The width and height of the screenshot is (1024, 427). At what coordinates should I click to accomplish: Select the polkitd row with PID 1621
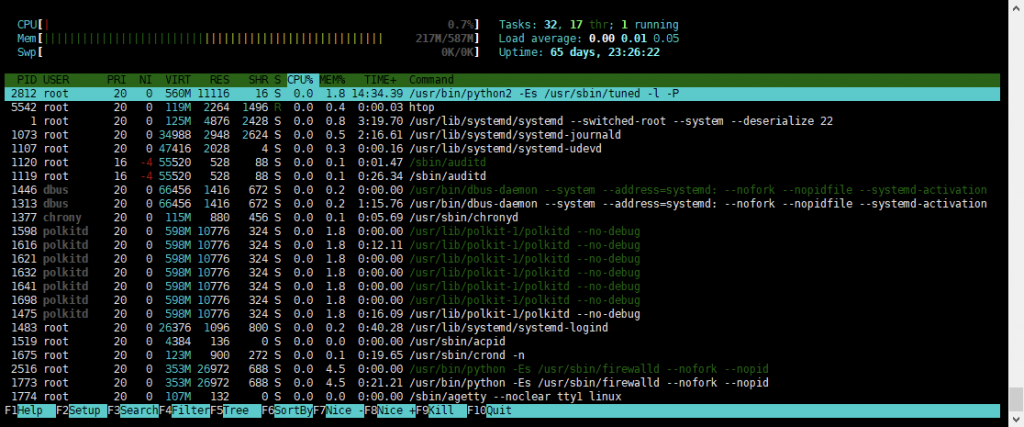pyautogui.click(x=502, y=259)
